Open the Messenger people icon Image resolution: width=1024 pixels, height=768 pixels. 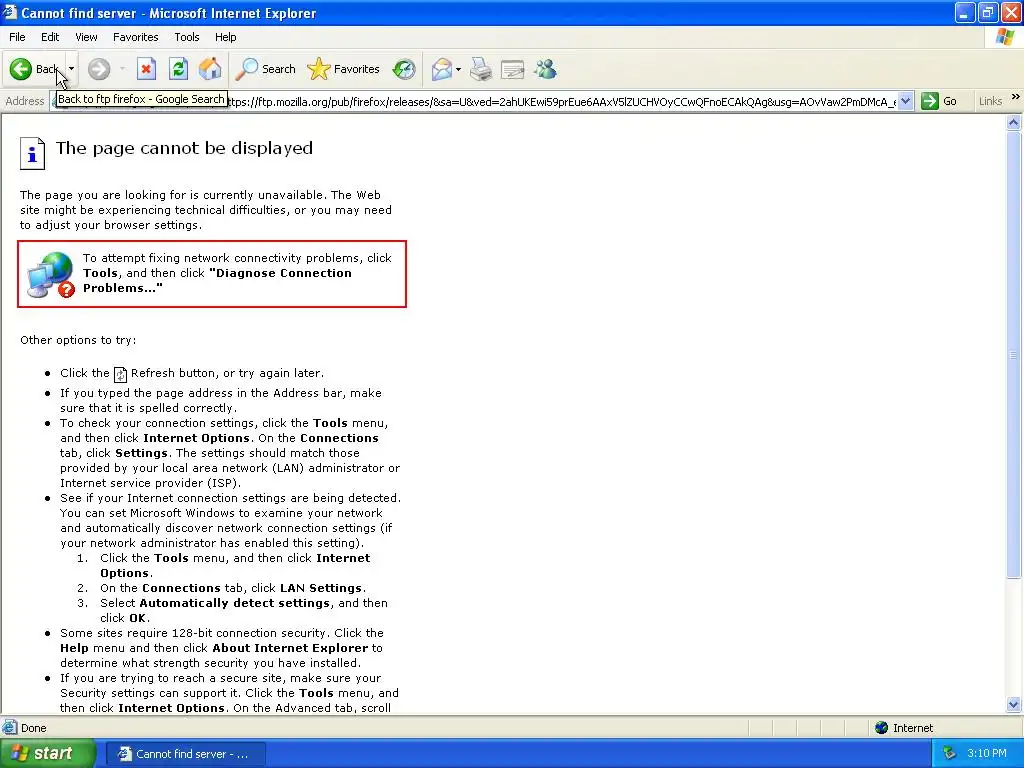[545, 69]
